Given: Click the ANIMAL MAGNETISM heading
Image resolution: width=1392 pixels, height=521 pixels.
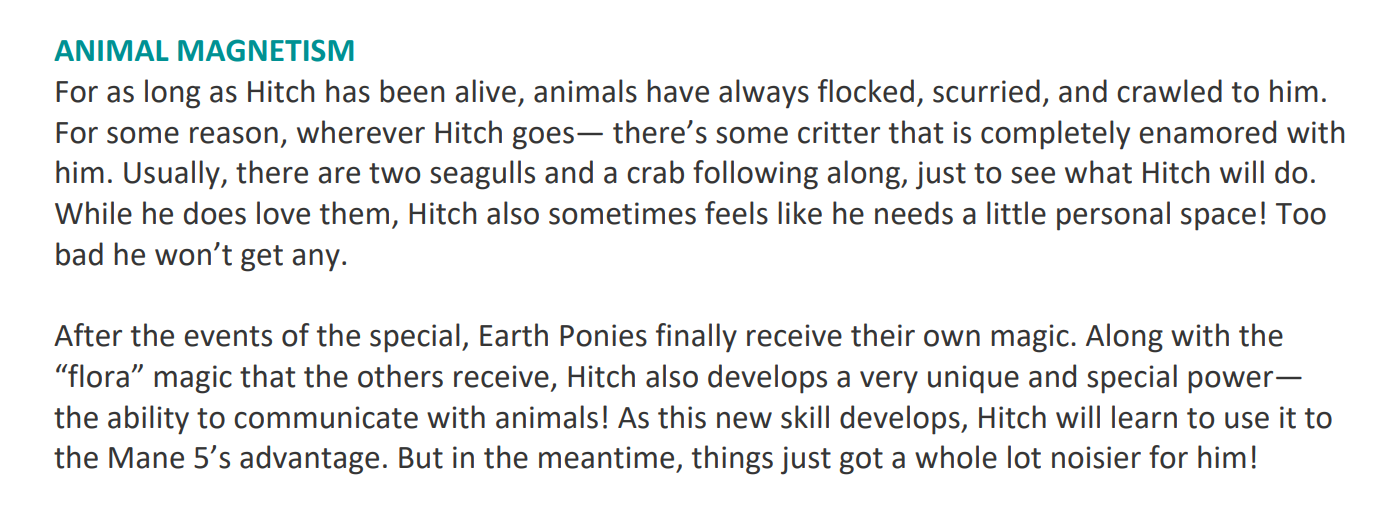Looking at the screenshot, I should pyautogui.click(x=204, y=51).
